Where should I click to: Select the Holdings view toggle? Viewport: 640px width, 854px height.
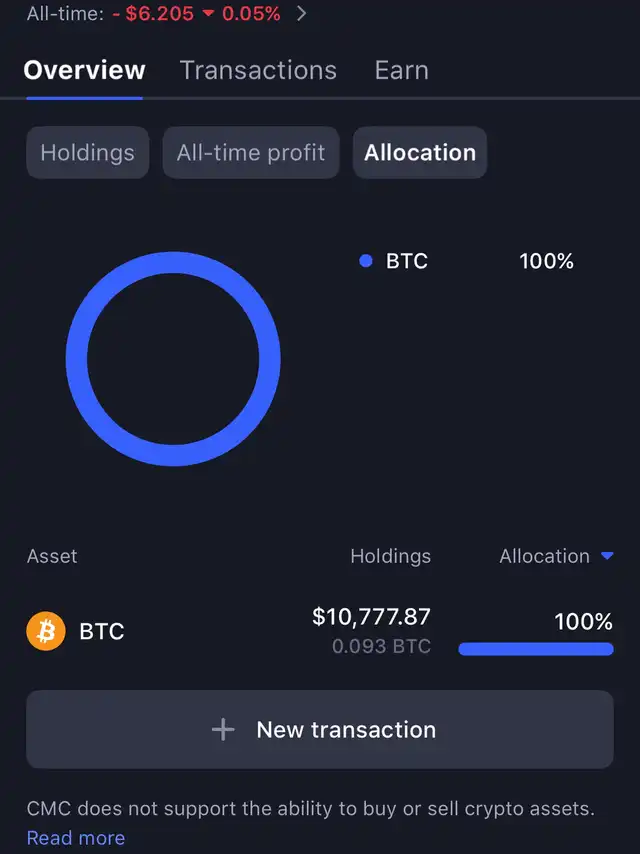(88, 153)
